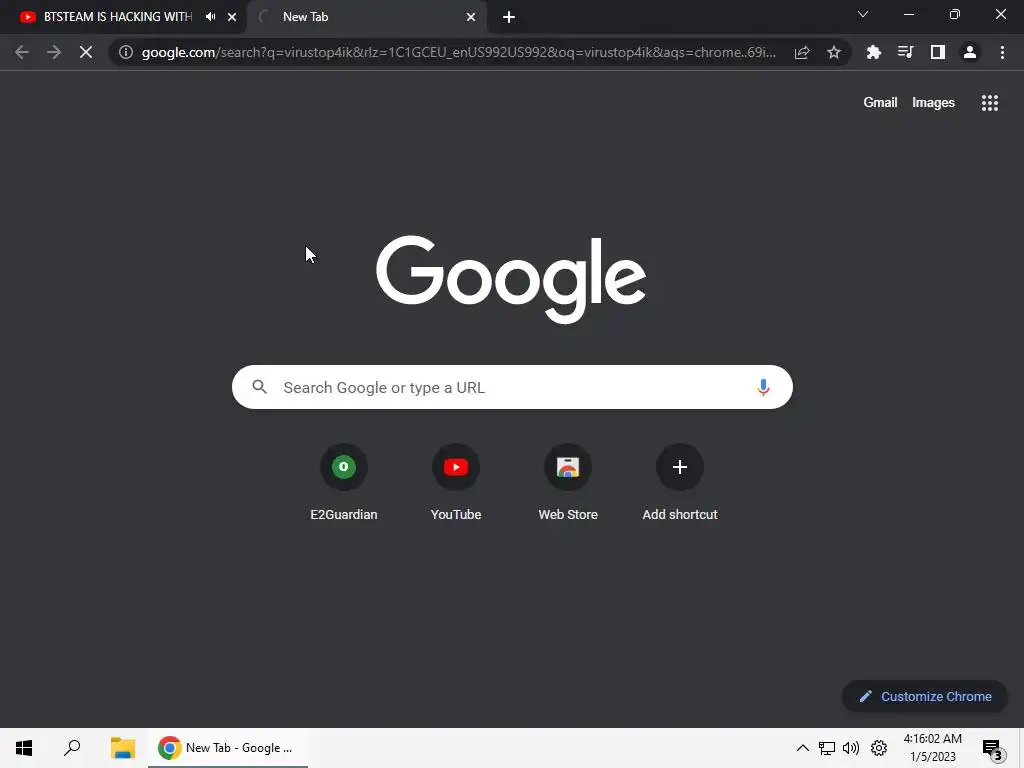Click the search magnifier in Google box
This screenshot has width=1024, height=768.
coord(259,387)
